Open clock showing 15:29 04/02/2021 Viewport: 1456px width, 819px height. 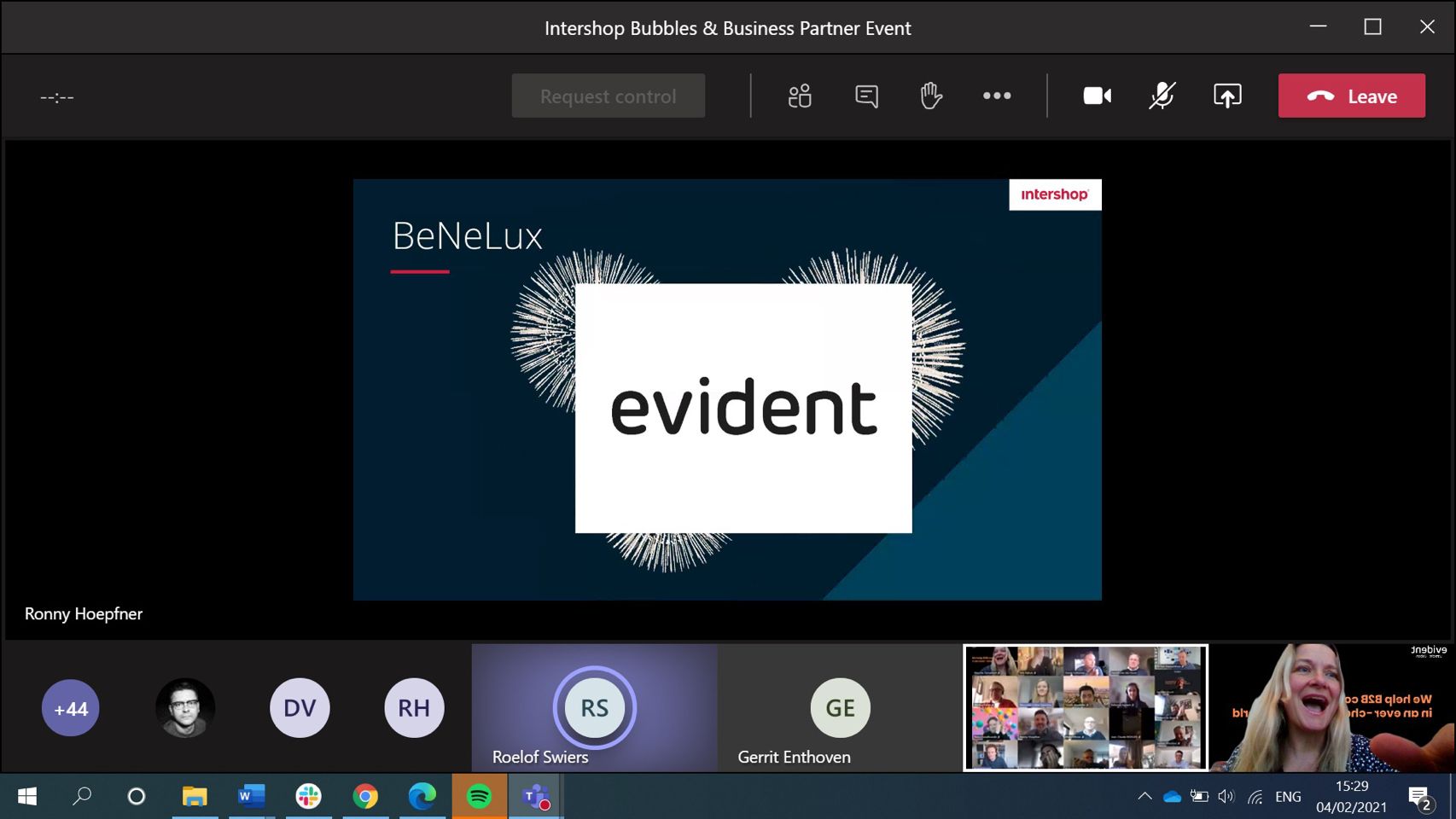click(x=1352, y=797)
